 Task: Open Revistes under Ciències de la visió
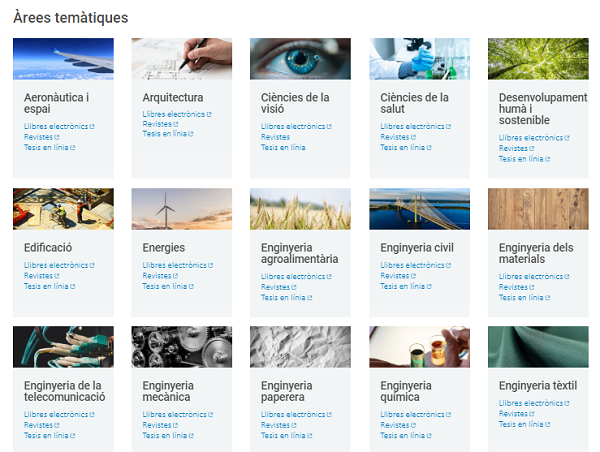point(275,137)
